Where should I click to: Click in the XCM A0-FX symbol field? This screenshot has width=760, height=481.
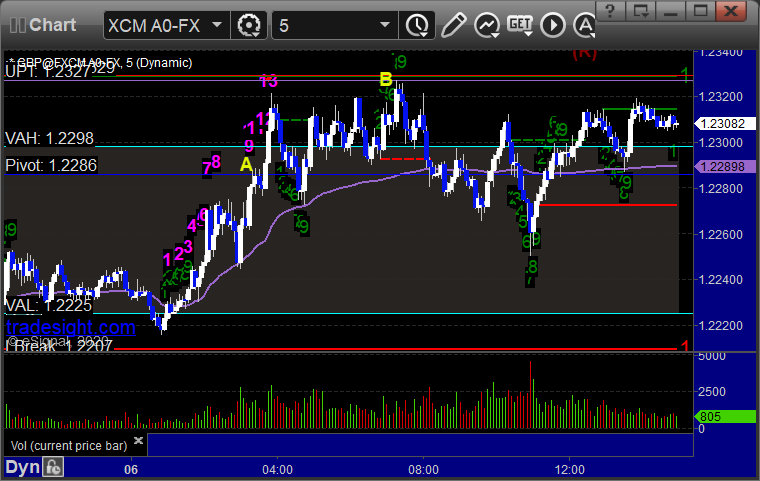(x=157, y=25)
